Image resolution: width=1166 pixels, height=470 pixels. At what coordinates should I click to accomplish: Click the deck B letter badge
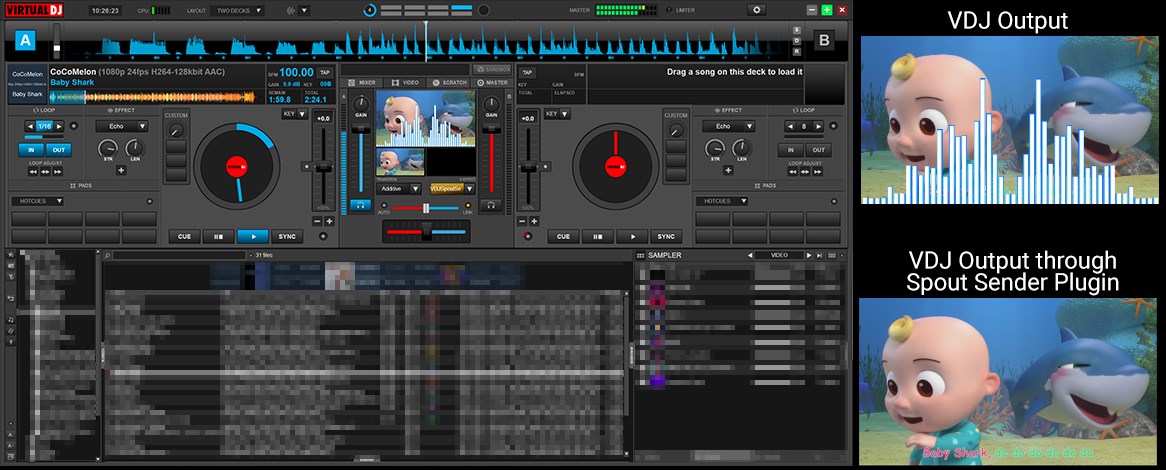823,40
